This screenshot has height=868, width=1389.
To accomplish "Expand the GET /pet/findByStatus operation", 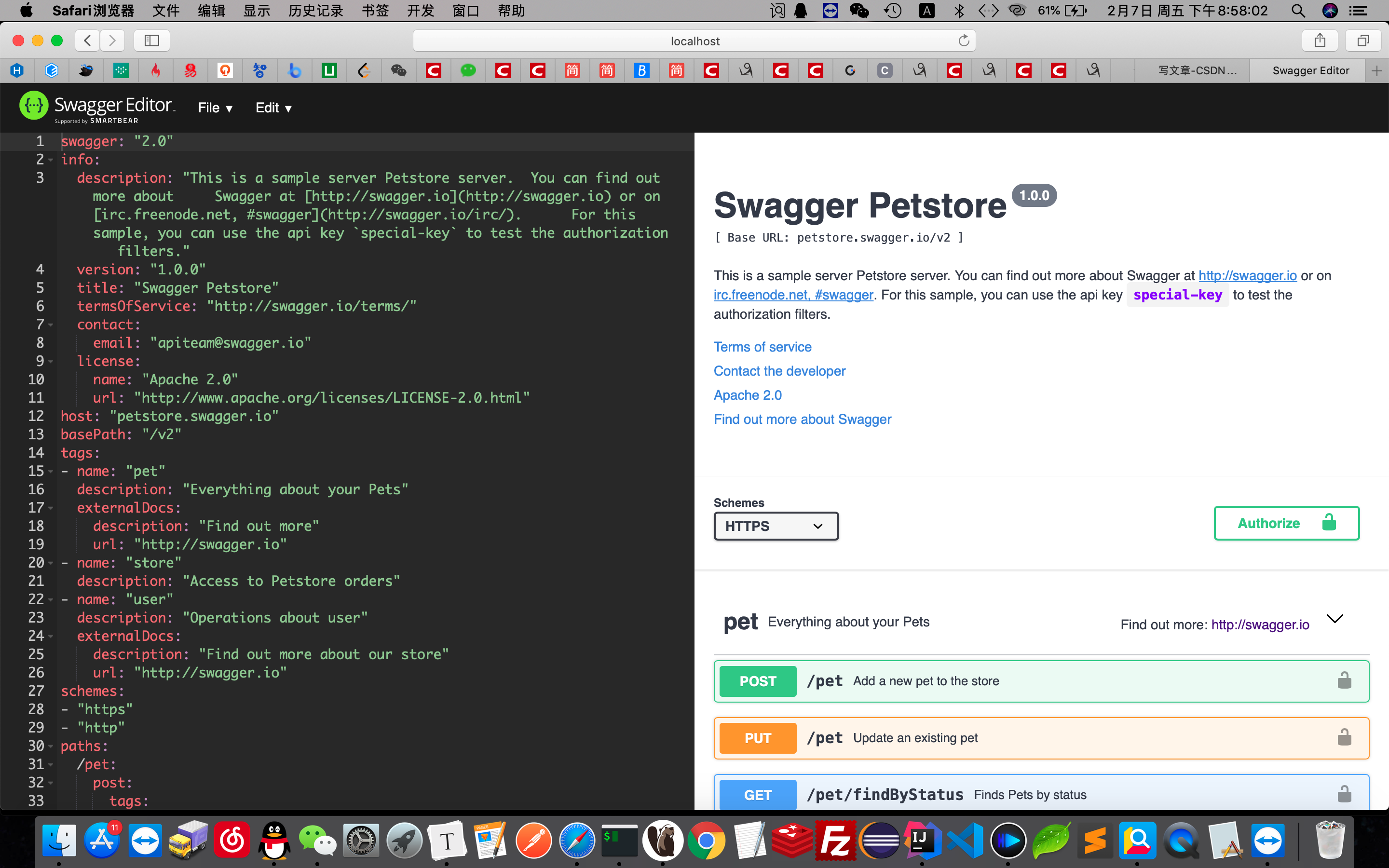I will [x=1041, y=792].
